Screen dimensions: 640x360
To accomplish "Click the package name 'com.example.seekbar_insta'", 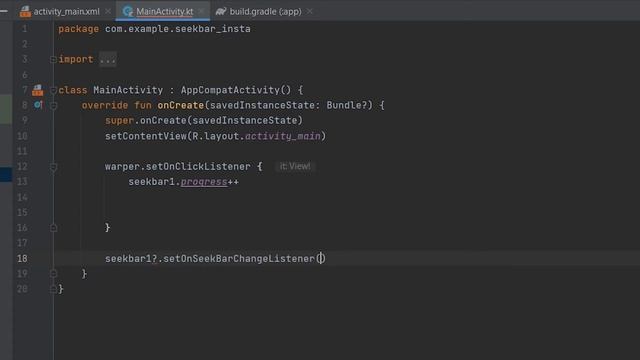I will 178,29.
